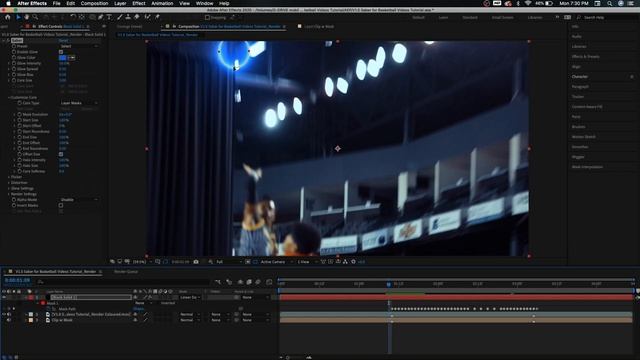This screenshot has width=640, height=360.
Task: Expand the Glow Settings group
Action: (9, 189)
